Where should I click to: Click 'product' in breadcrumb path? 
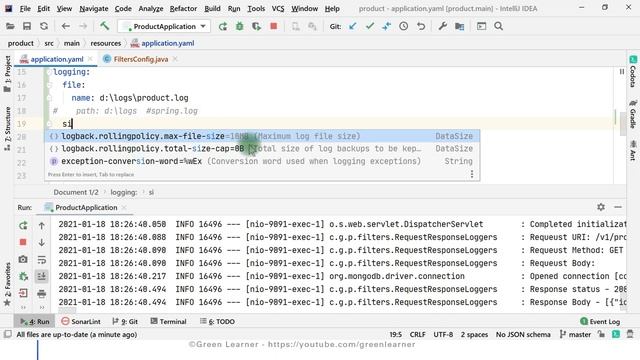(x=20, y=43)
